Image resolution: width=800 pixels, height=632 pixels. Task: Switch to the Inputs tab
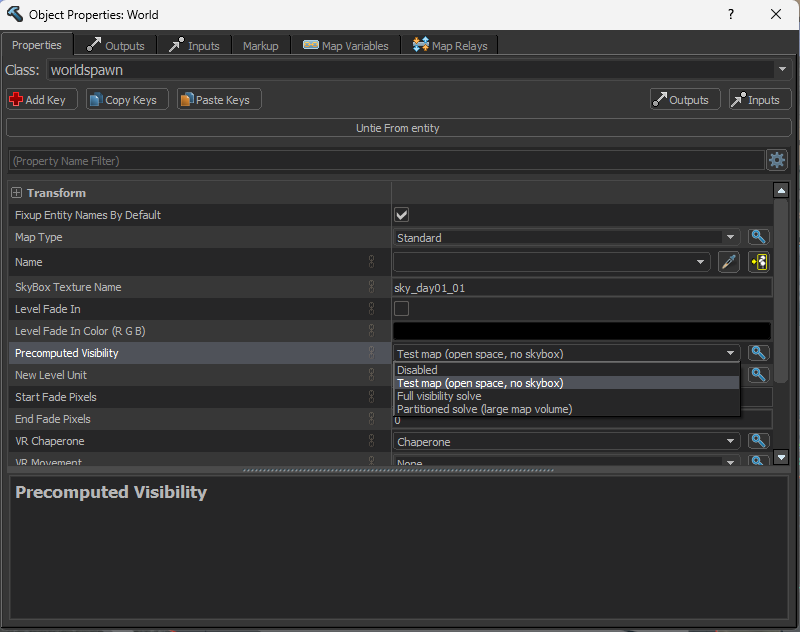tap(194, 45)
